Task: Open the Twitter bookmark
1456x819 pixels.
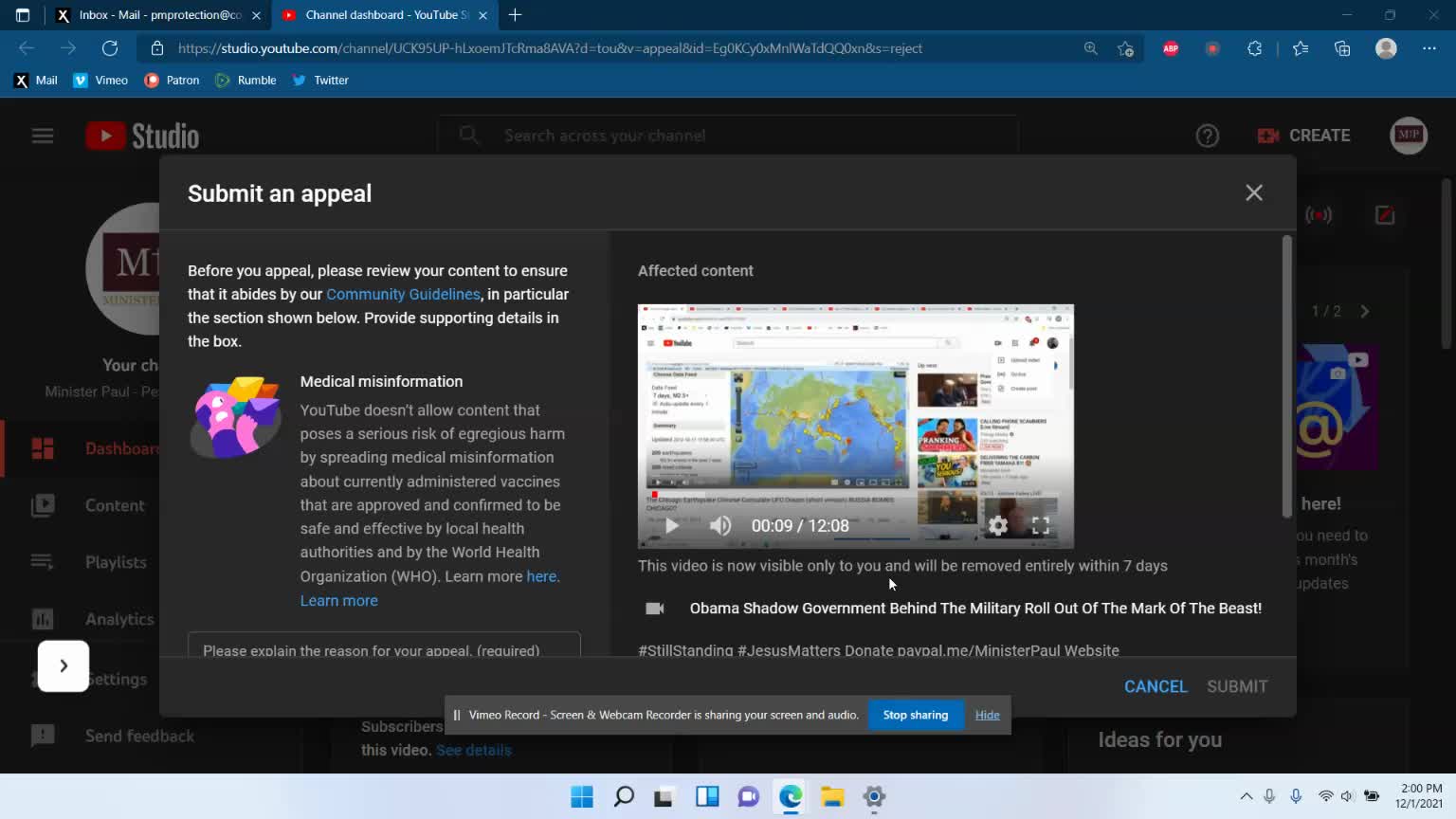Action: click(x=320, y=81)
